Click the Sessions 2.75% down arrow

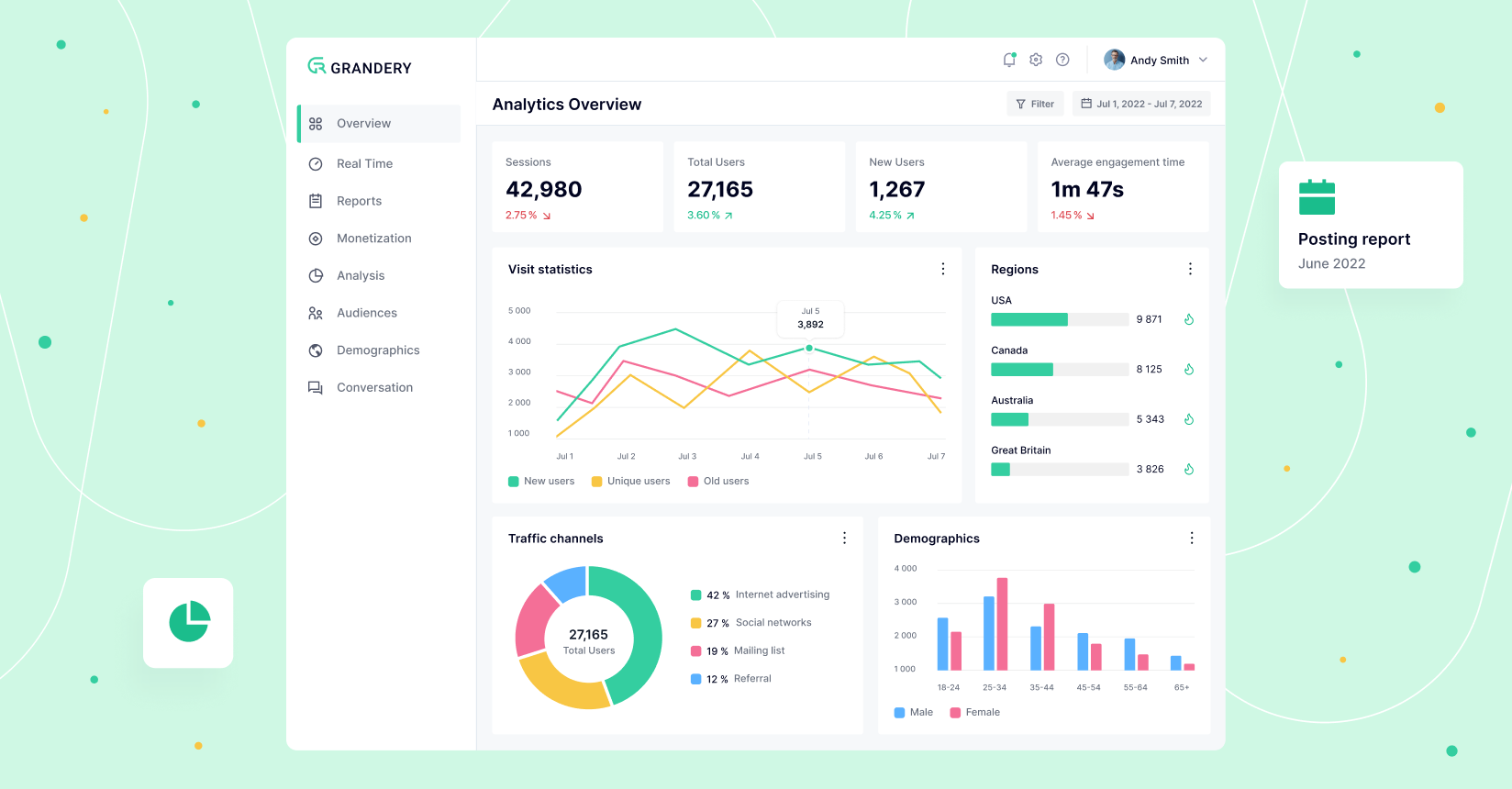tap(547, 216)
